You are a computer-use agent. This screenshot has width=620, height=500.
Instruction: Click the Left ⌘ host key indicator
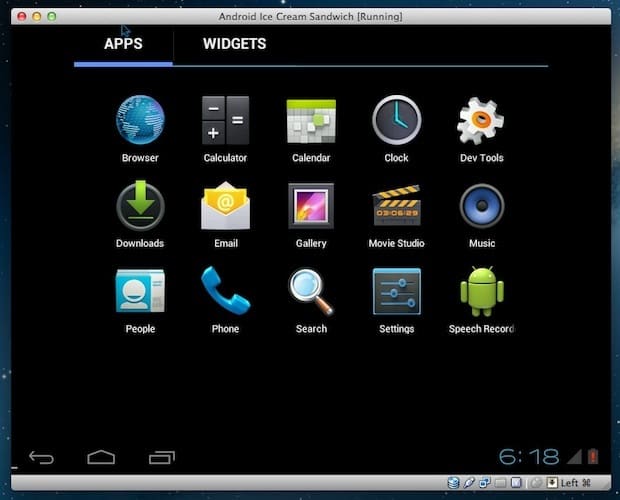(576, 483)
